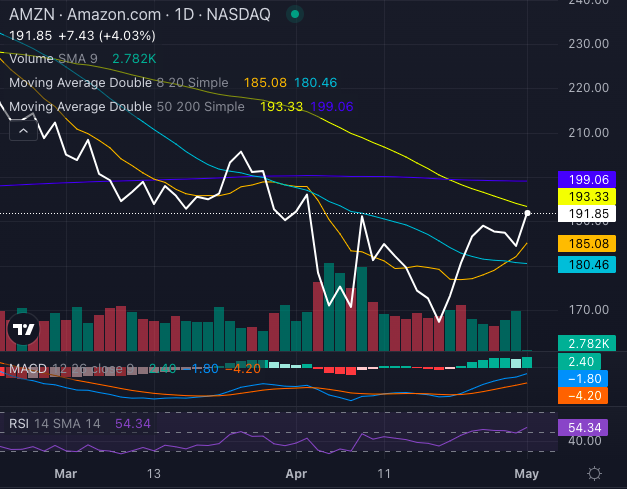Screen dimensions: 627x489
Task: Click the last price marker dot
Action: click(x=527, y=213)
